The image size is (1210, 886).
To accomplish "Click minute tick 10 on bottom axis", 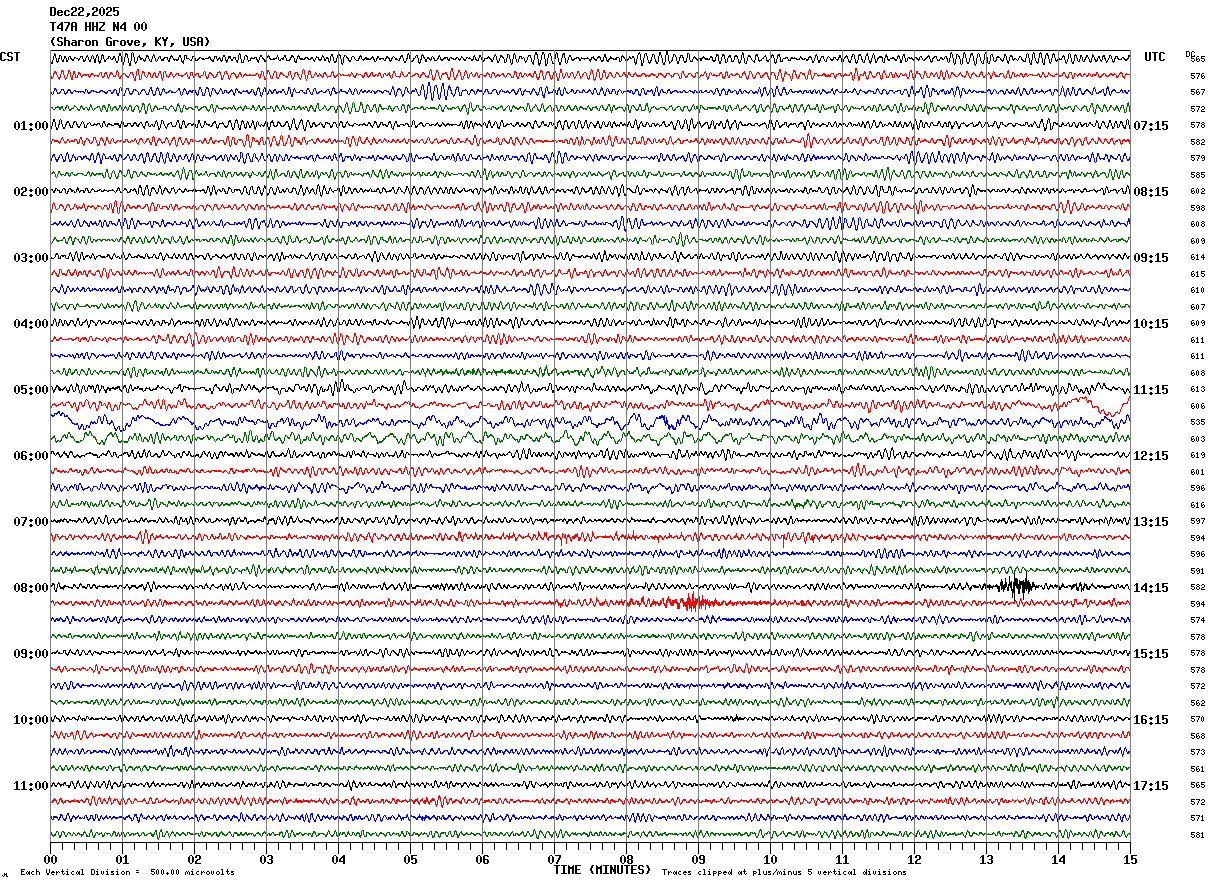I will click(770, 859).
